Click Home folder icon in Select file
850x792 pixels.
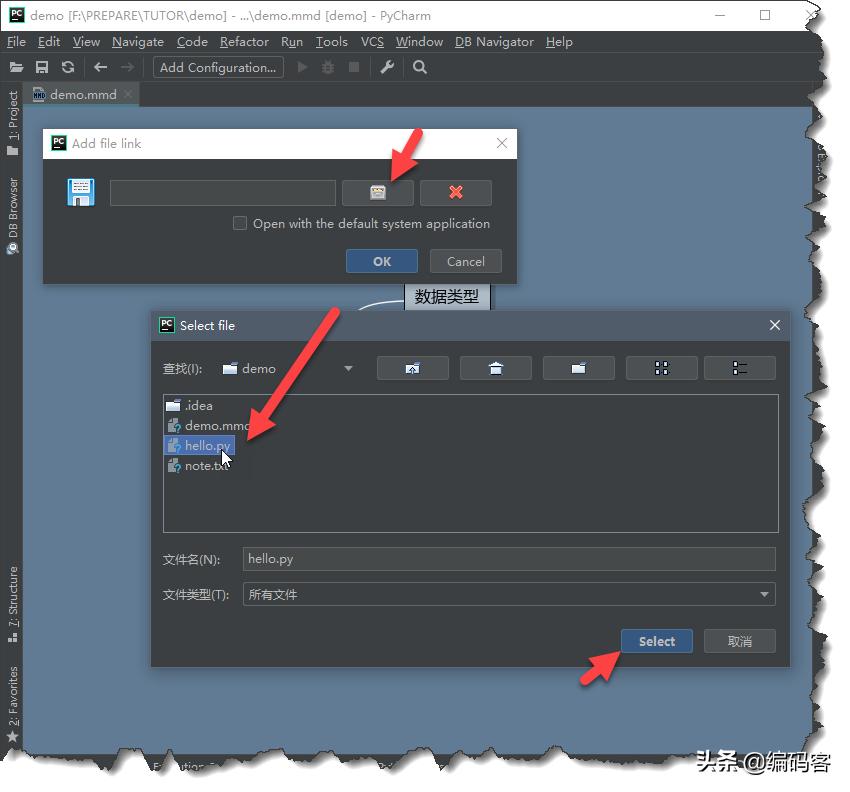tap(496, 369)
